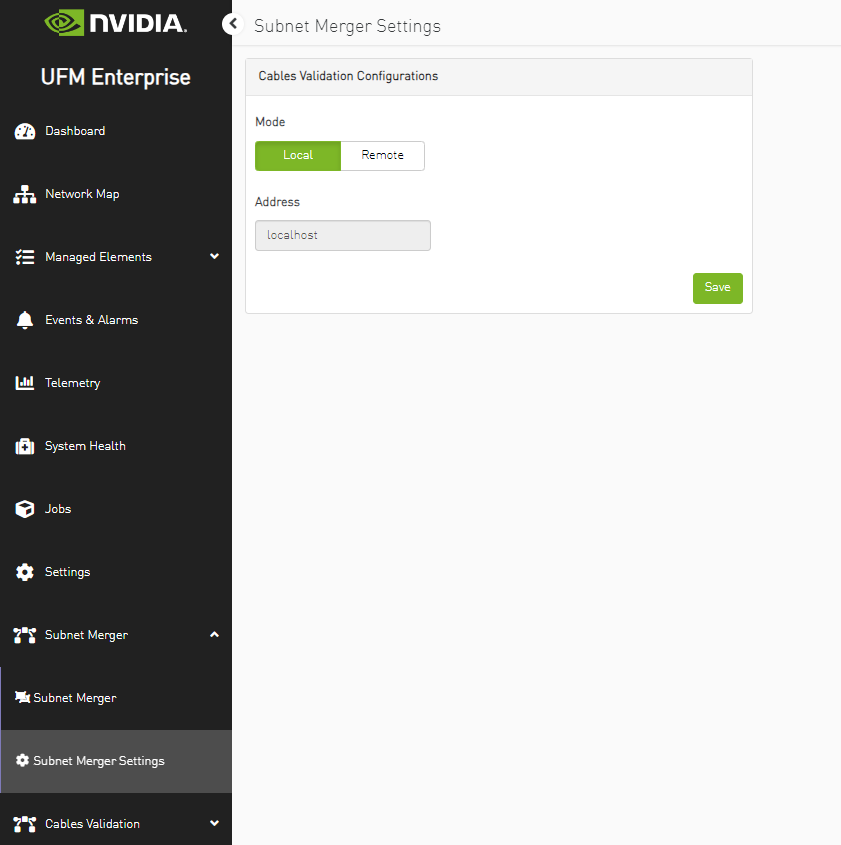Image resolution: width=841 pixels, height=845 pixels.
Task: Click the System Health medkit icon
Action: pyautogui.click(x=25, y=446)
